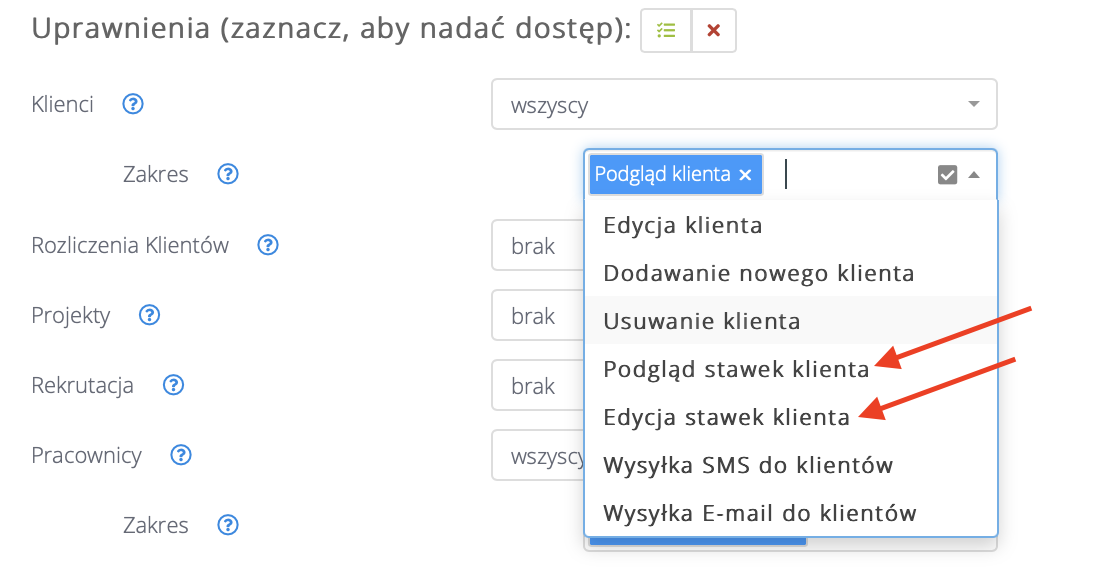The image size is (1120, 572).
Task: Select Usuwanie klienta option
Action: tap(701, 321)
